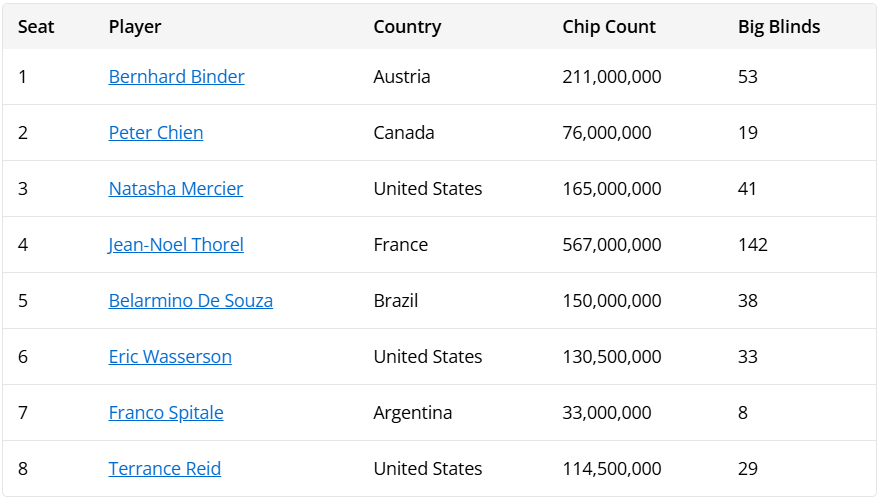This screenshot has width=879, height=500.
Task: Click the Big Blinds column header
Action: click(779, 27)
